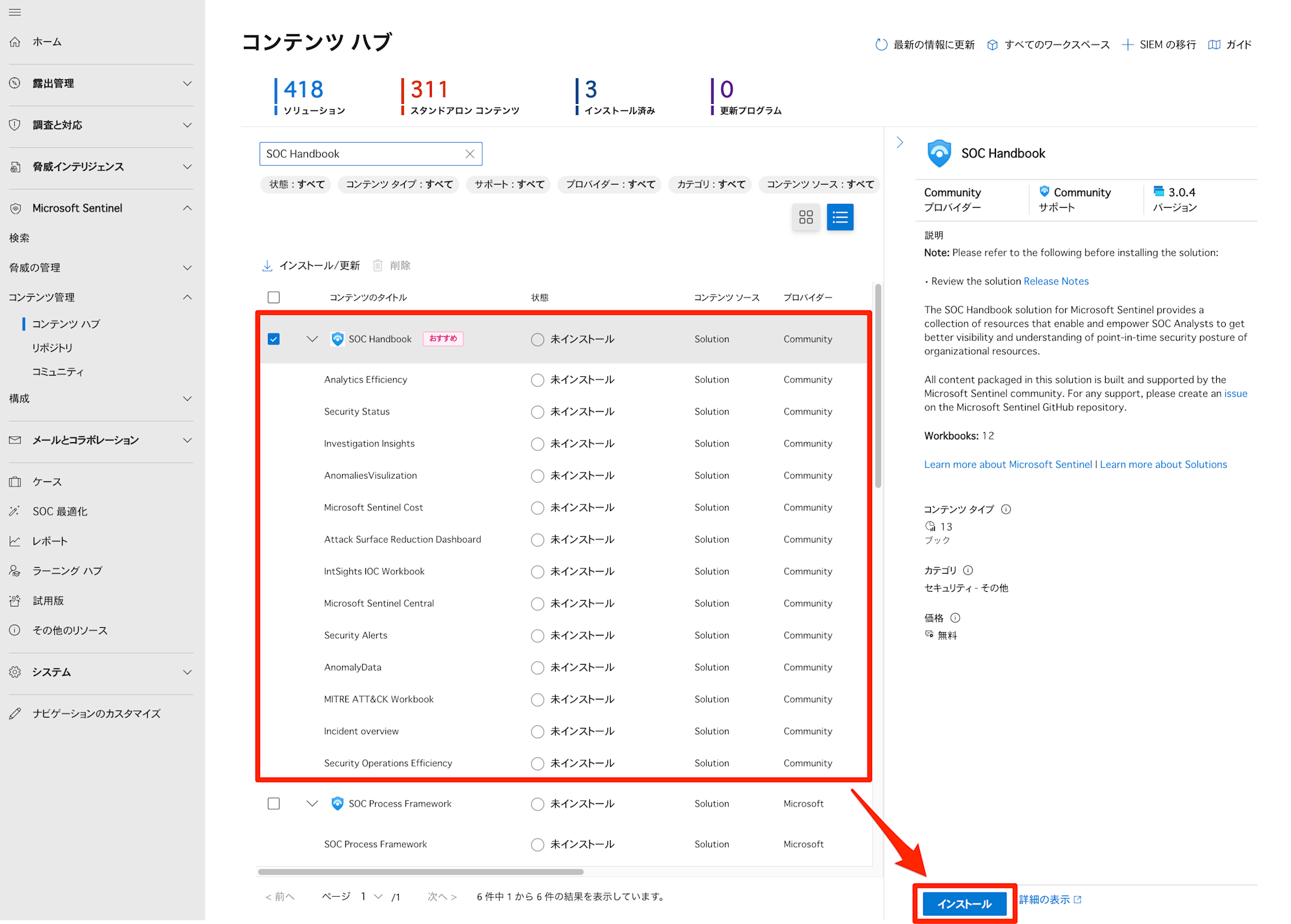Click the インストール/更新 download icon
The height and width of the screenshot is (924, 1291).
point(267,265)
